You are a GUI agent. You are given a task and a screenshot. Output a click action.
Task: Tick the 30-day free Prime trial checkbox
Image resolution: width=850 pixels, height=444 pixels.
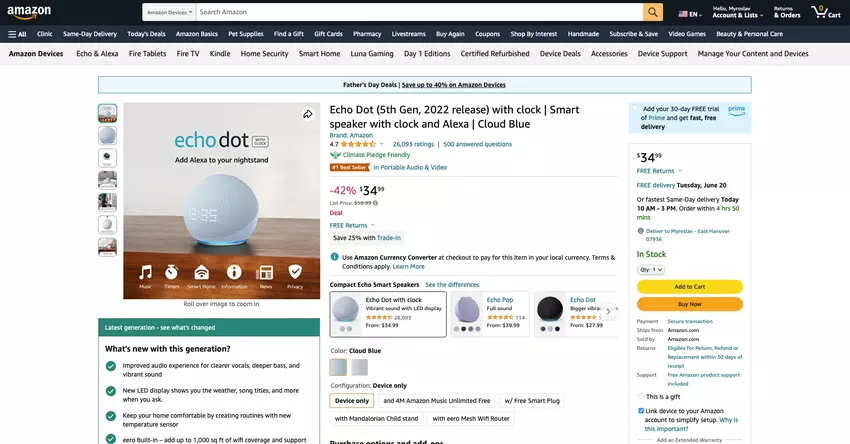click(x=635, y=108)
